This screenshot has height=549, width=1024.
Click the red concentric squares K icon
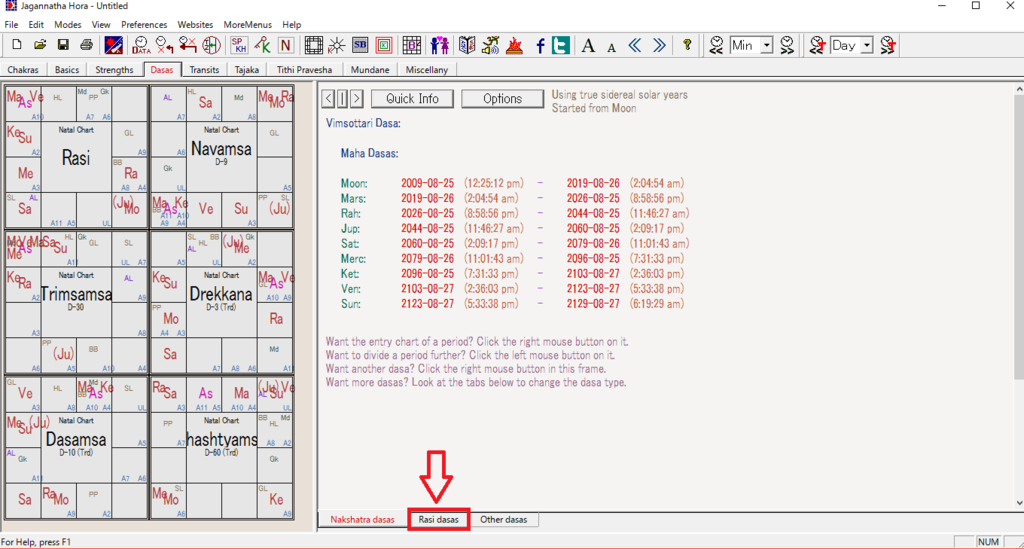(384, 45)
